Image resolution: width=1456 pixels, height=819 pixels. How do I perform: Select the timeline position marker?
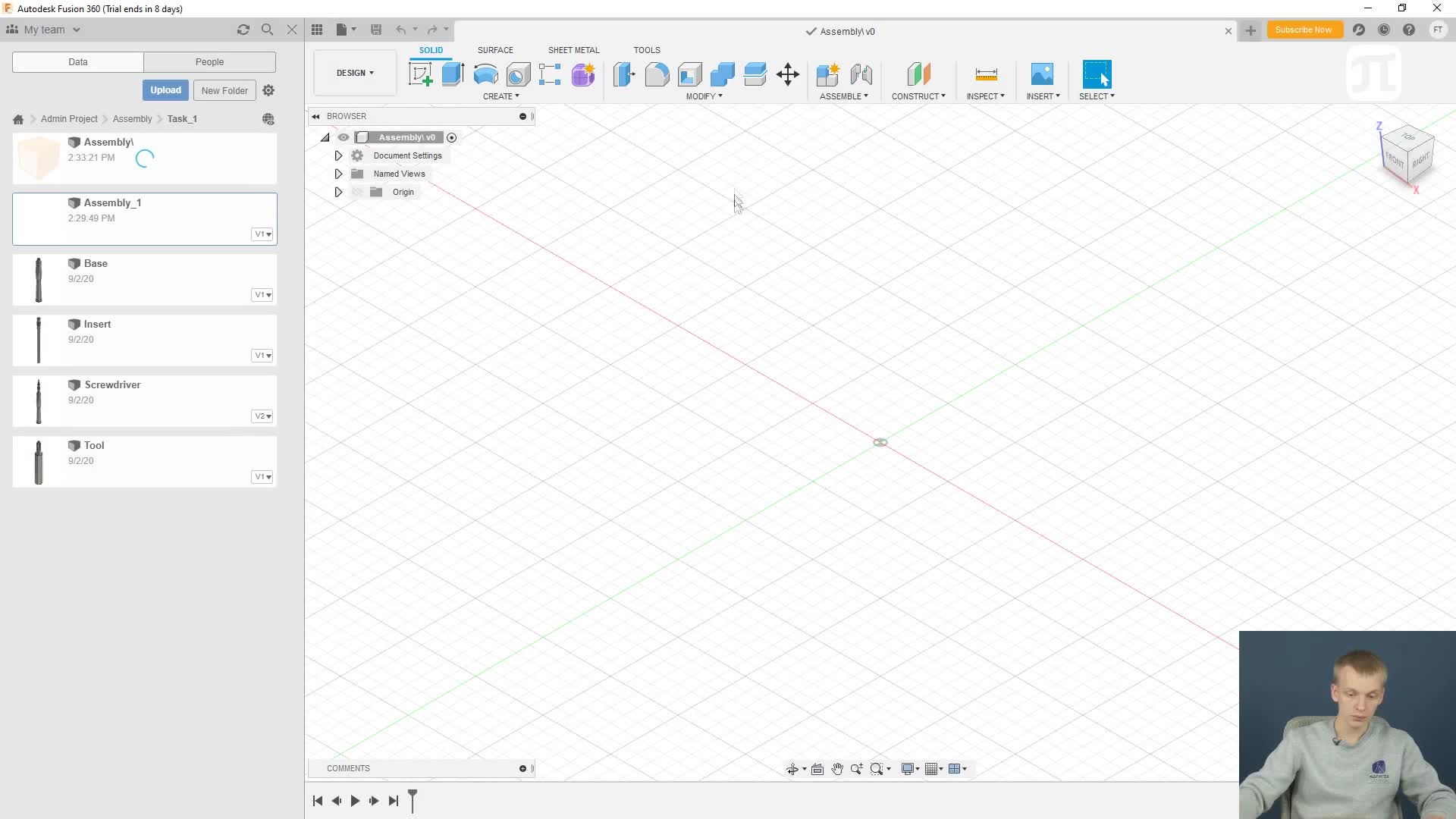pyautogui.click(x=413, y=800)
